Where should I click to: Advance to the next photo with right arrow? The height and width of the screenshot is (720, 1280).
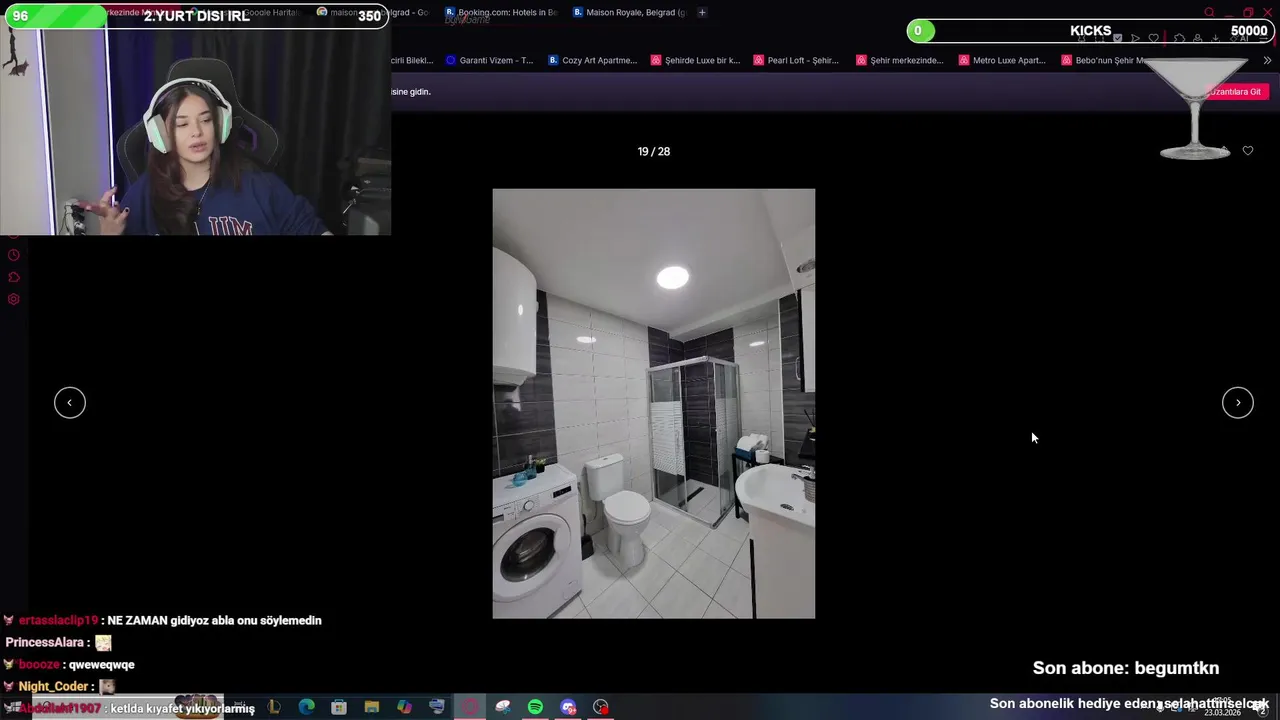click(1238, 402)
